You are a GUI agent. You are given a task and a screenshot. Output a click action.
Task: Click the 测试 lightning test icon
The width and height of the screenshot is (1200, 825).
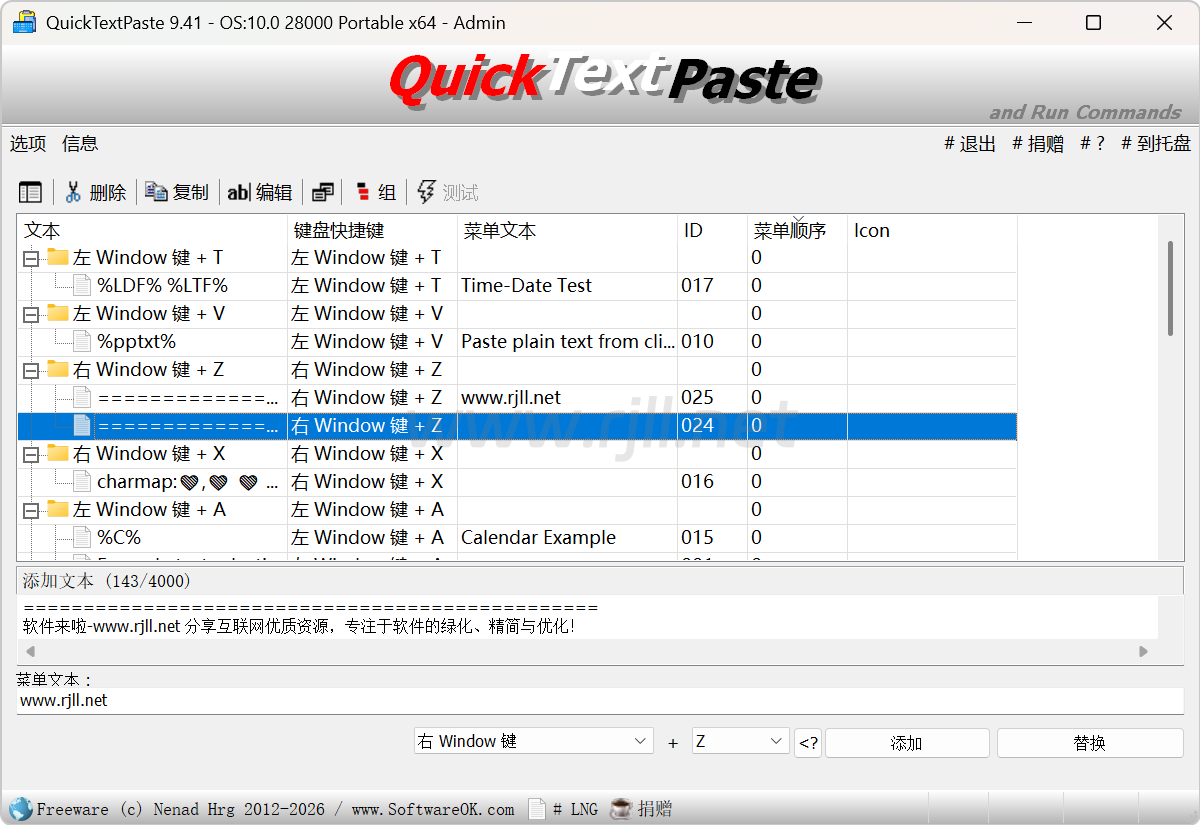coord(427,193)
